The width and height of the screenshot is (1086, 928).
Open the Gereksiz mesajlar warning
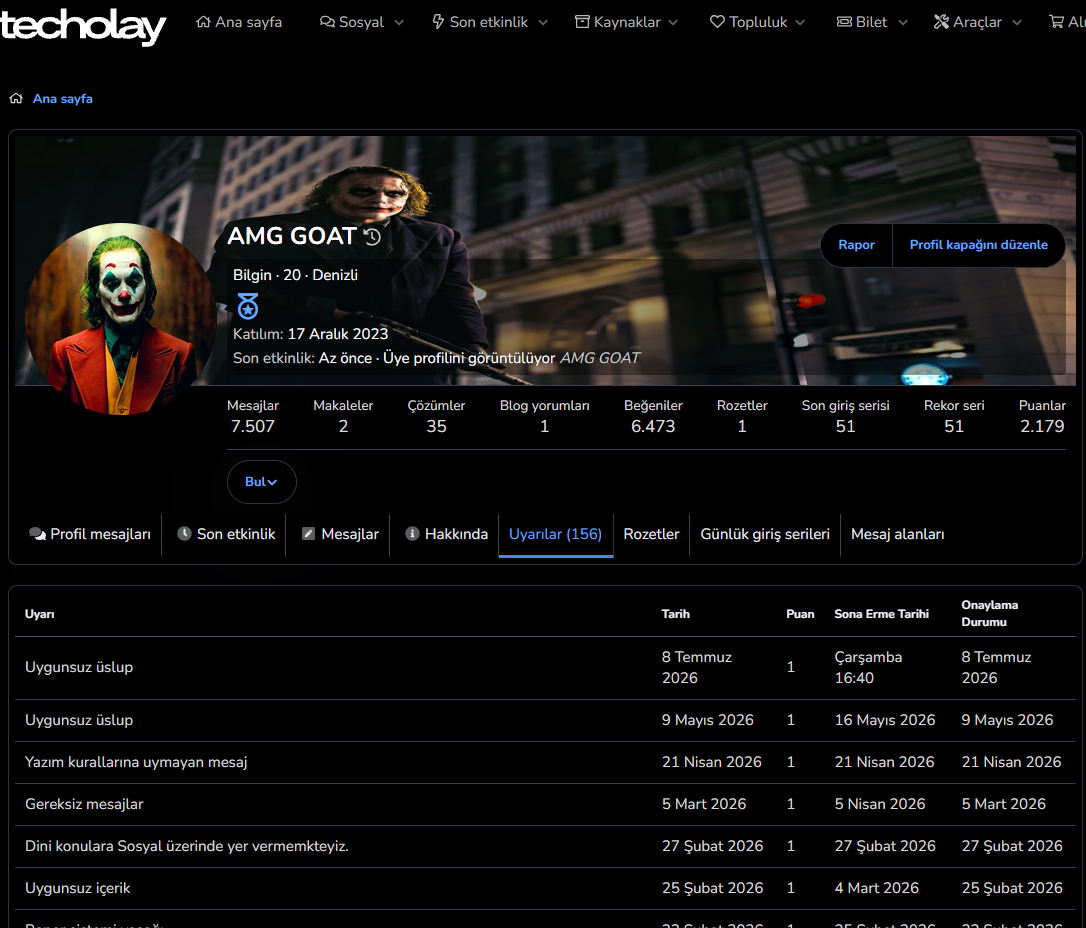coord(84,804)
